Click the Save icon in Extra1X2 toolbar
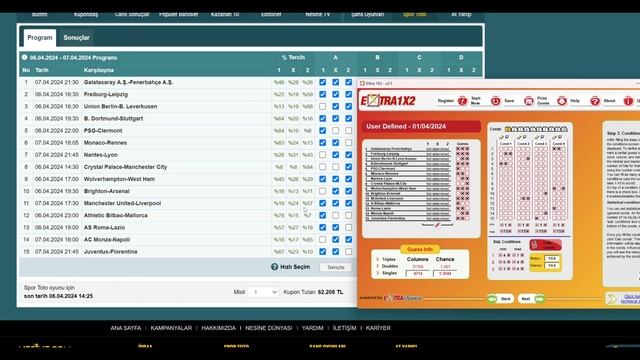This screenshot has width=640, height=360. pyautogui.click(x=529, y=101)
